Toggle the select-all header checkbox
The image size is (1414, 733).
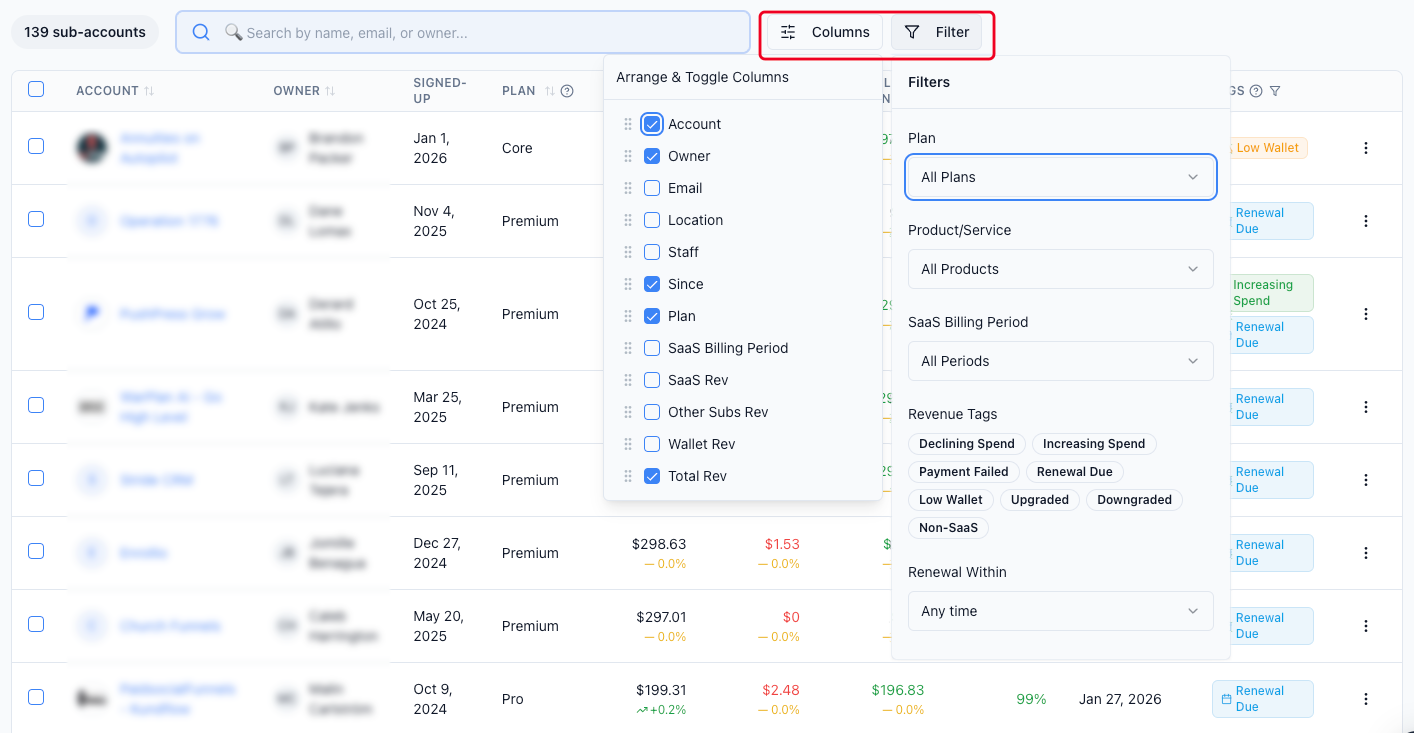point(36,89)
